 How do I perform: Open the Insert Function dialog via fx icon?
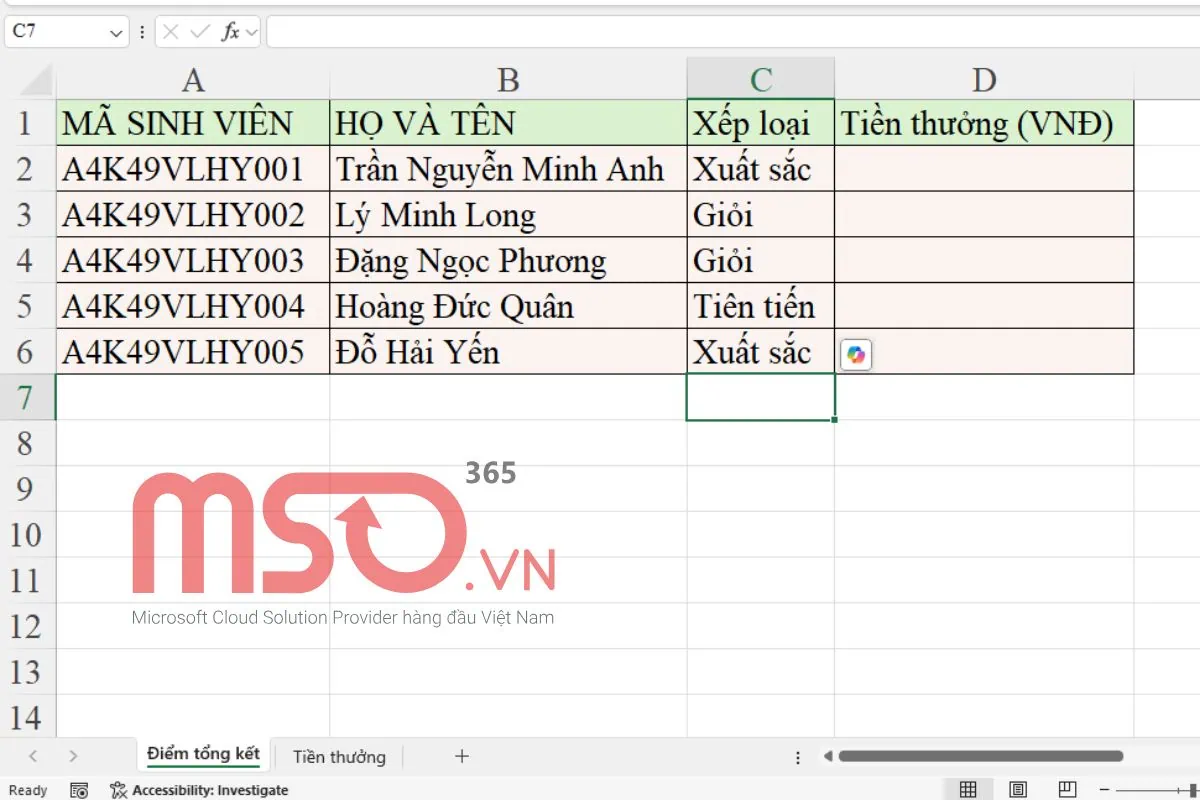232,31
